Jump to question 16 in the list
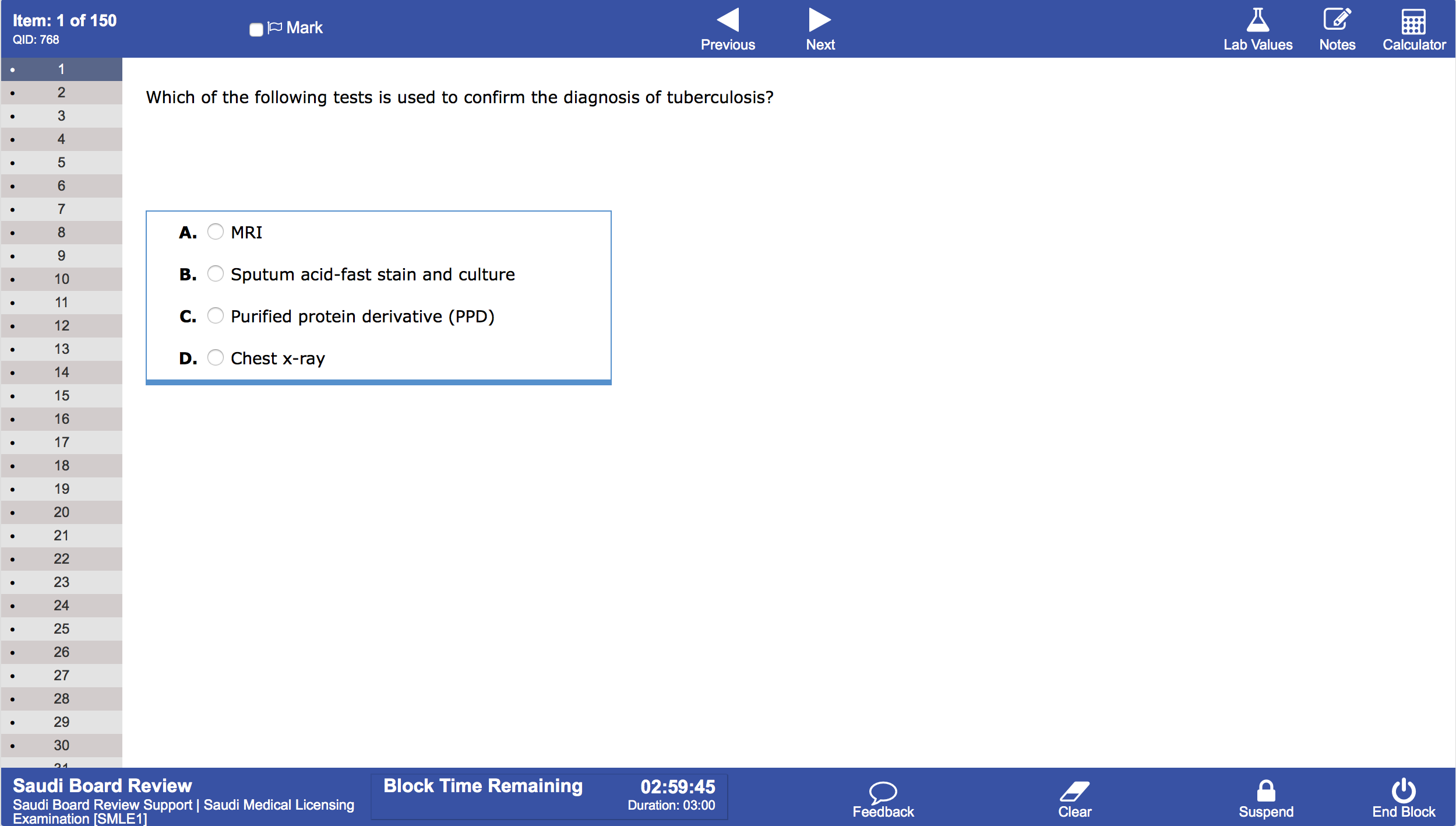Image resolution: width=1456 pixels, height=826 pixels. 61,419
